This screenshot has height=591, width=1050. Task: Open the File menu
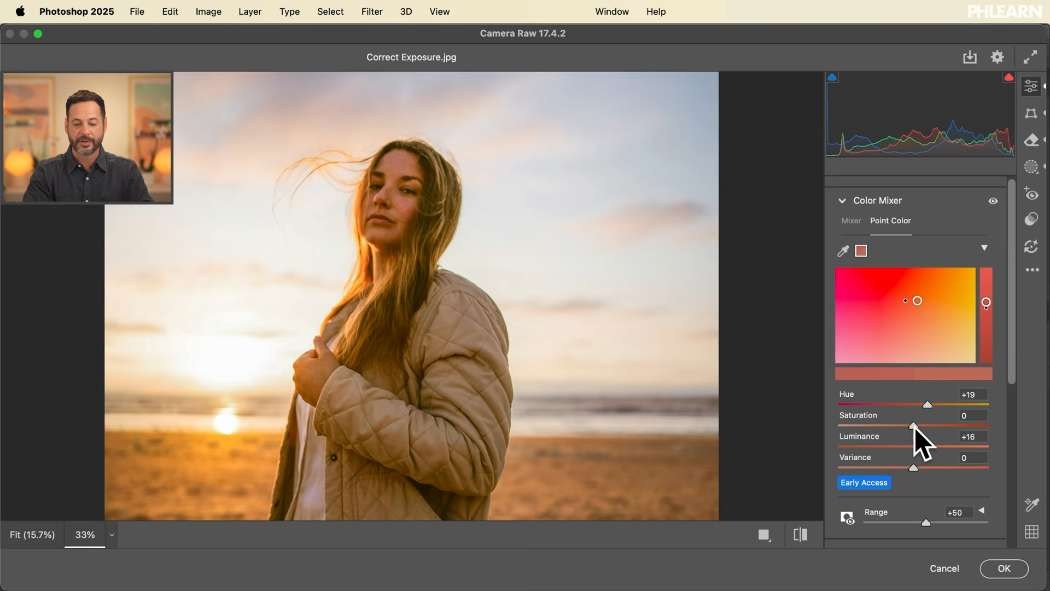tap(137, 11)
